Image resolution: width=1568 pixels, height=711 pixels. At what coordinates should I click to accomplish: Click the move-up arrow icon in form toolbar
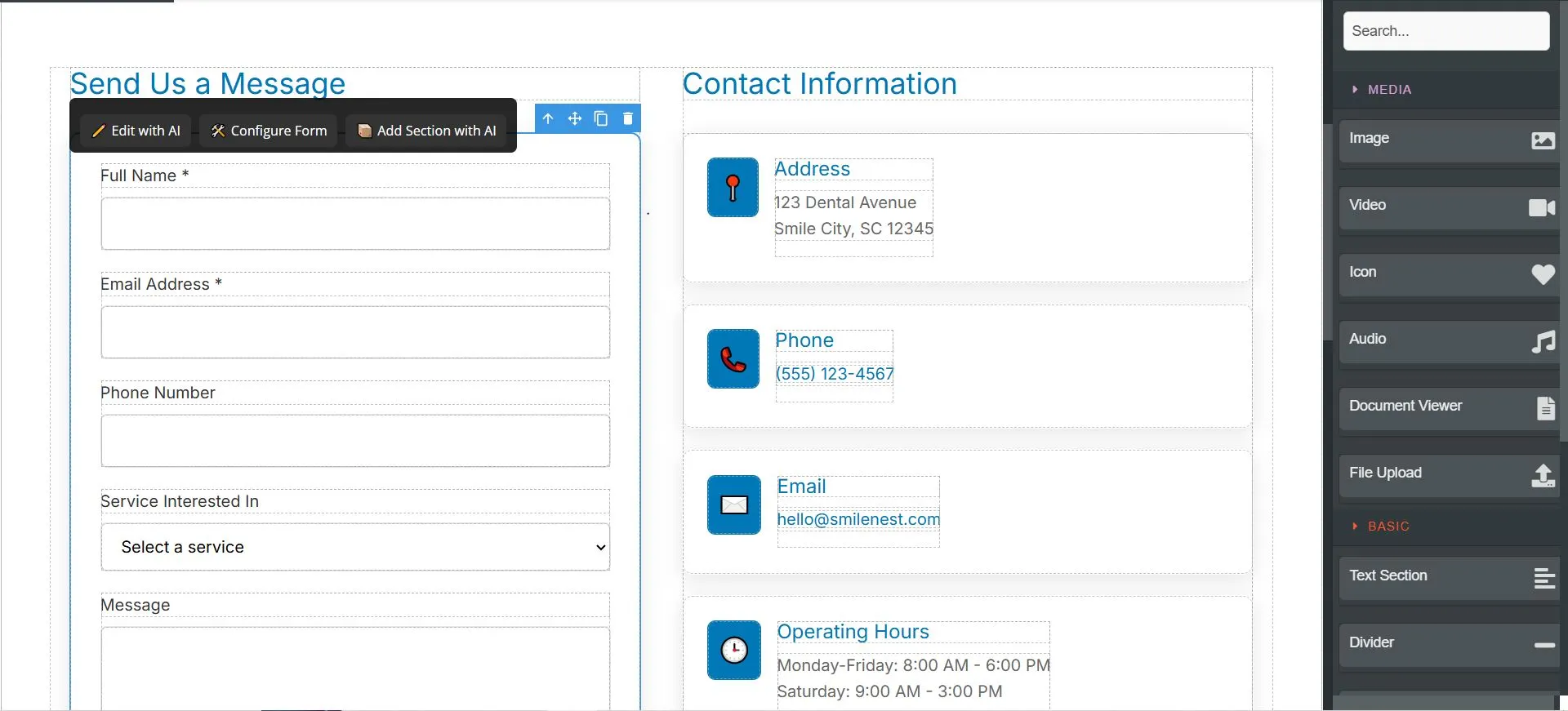(x=548, y=118)
